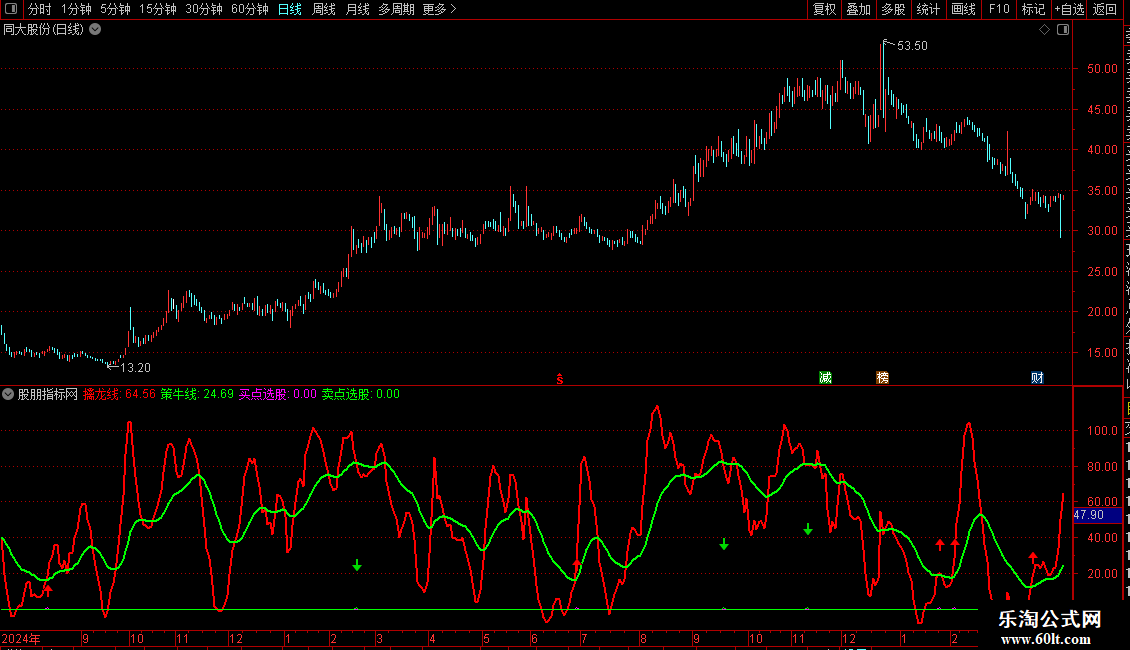Image resolution: width=1130 pixels, height=650 pixels.
Task: Click the 榜 event marker
Action: tap(882, 378)
